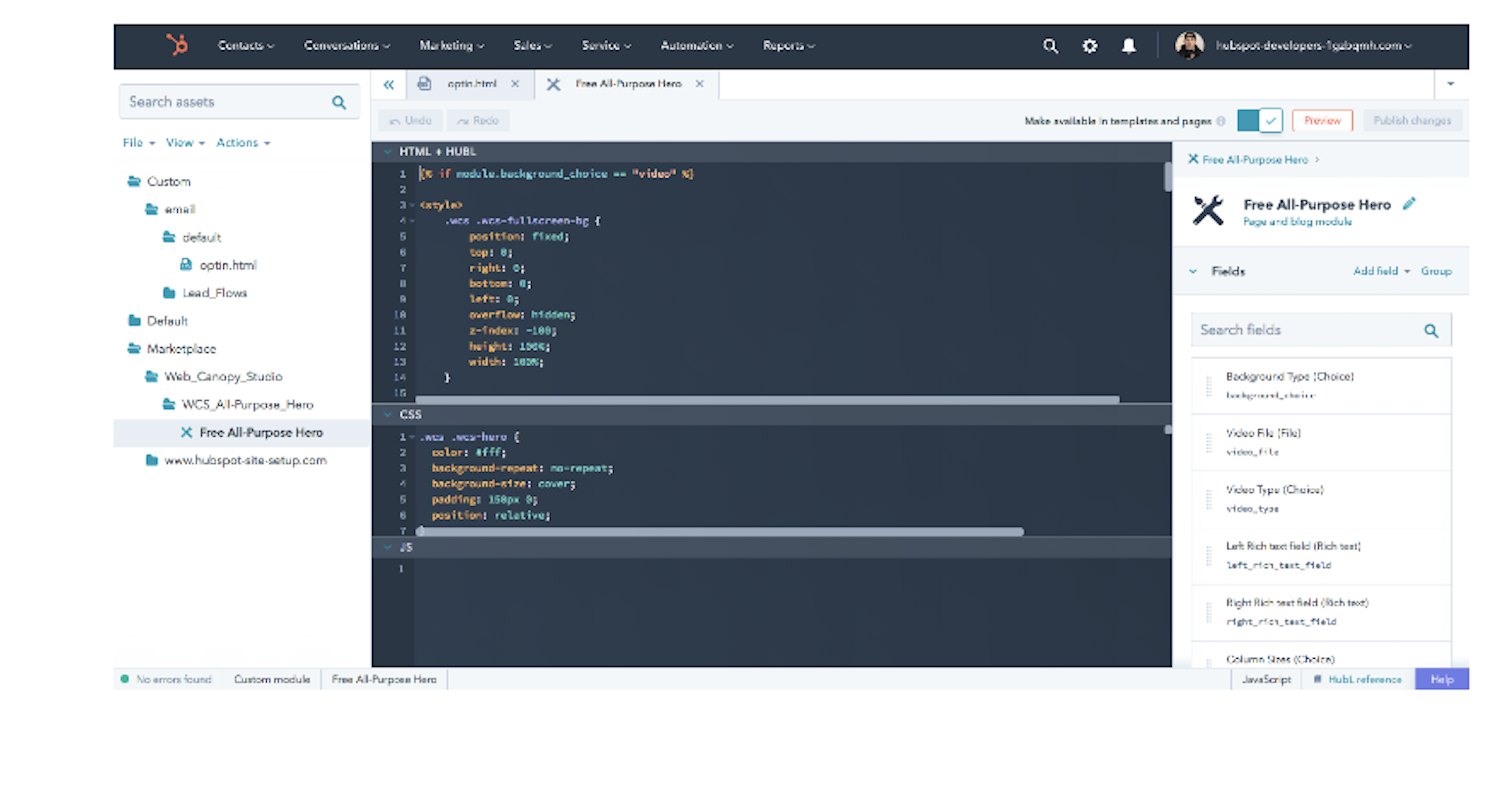Click the search icon in Search fields box

click(x=1431, y=330)
